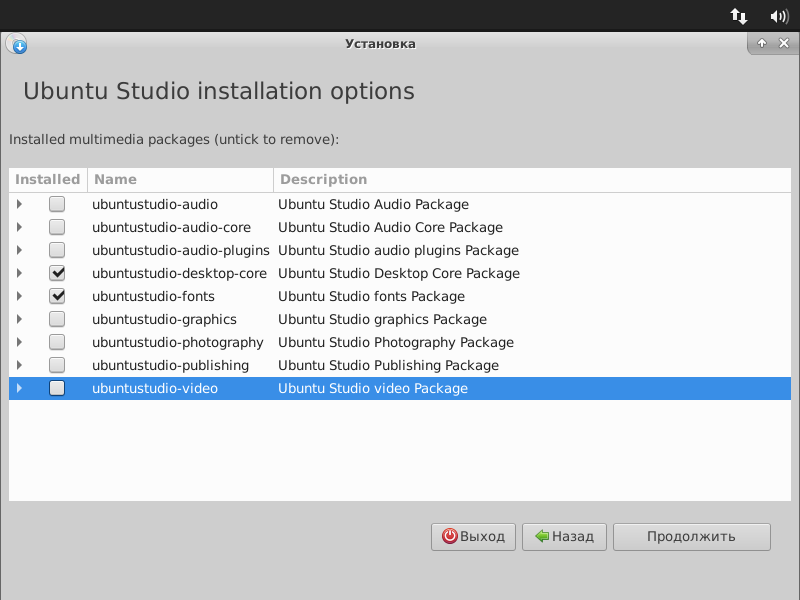The image size is (800, 600).
Task: Untick the ubuntustudio-fonts checkbox
Action: click(x=57, y=296)
